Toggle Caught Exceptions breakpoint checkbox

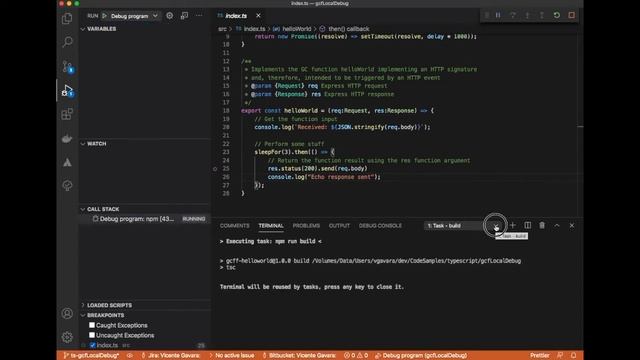tap(92, 325)
